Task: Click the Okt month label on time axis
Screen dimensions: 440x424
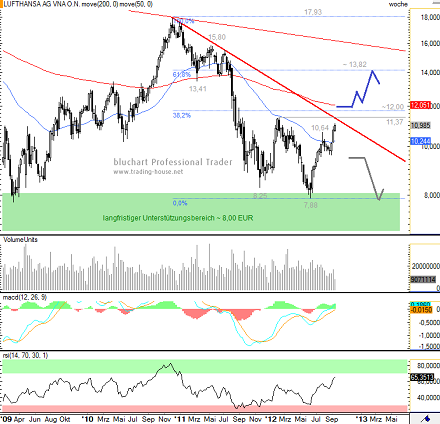Action: [65, 419]
